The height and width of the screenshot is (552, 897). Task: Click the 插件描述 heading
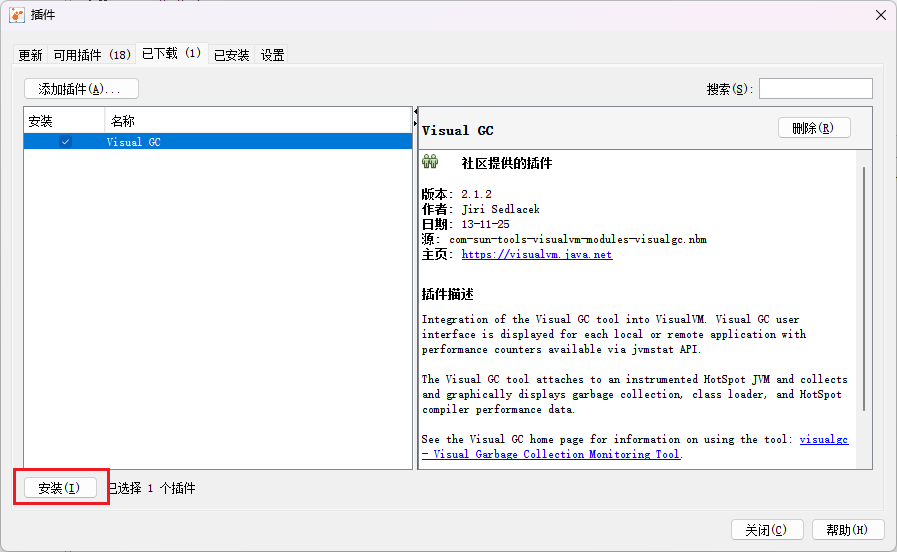(447, 294)
